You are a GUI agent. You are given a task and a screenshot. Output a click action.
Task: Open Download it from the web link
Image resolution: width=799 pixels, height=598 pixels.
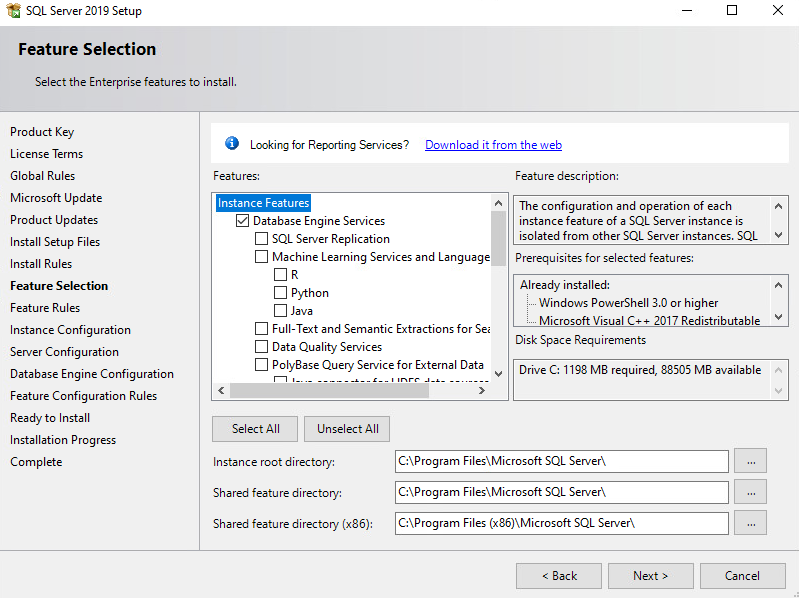(x=493, y=145)
